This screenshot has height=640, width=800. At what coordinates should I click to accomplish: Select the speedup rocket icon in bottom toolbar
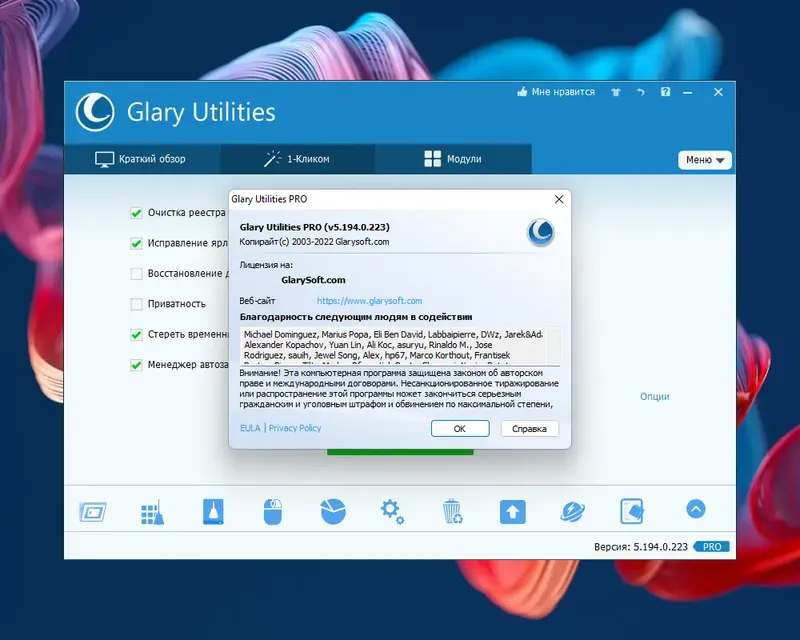tap(572, 511)
